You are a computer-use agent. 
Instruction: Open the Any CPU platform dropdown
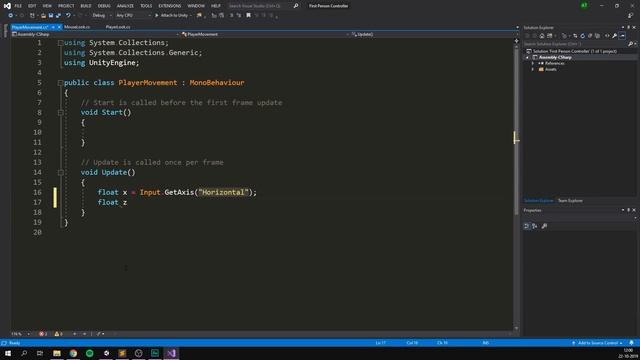133,16
